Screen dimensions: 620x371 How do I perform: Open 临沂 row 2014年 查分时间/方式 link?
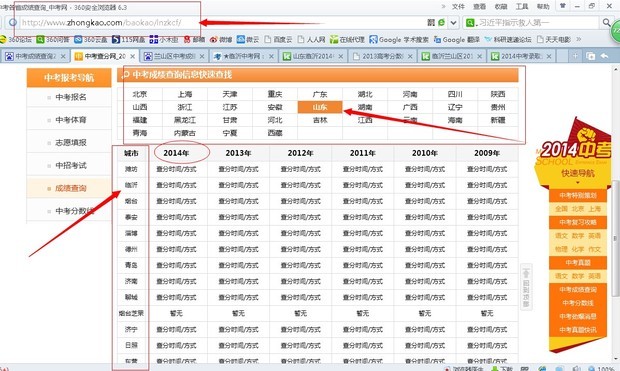pyautogui.click(x=176, y=185)
